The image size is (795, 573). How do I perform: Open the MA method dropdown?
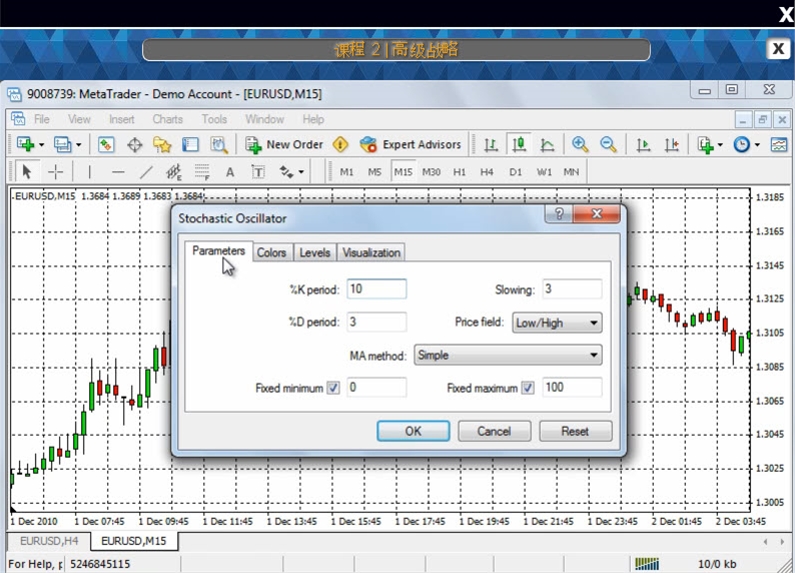[x=508, y=355]
